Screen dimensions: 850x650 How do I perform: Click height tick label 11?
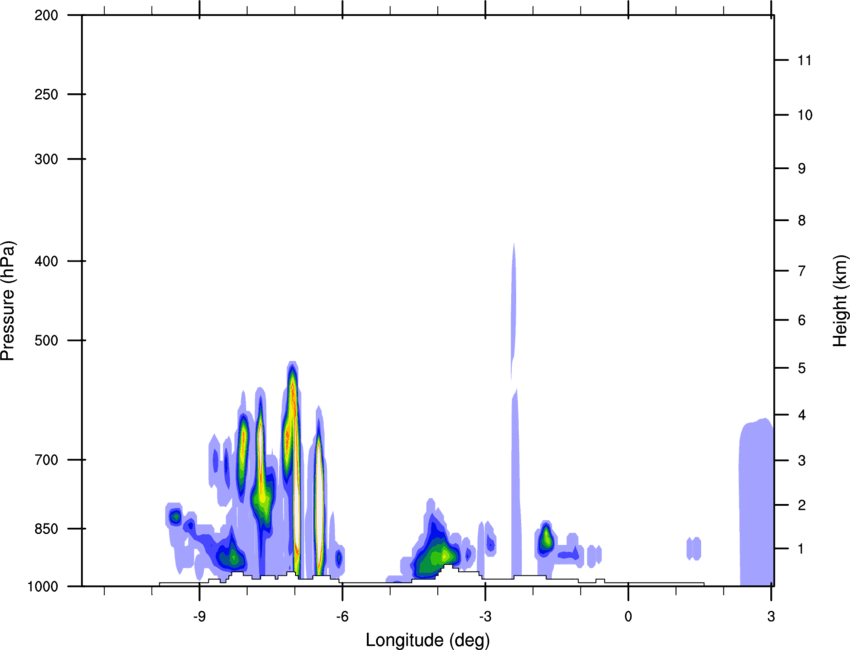tap(804, 60)
